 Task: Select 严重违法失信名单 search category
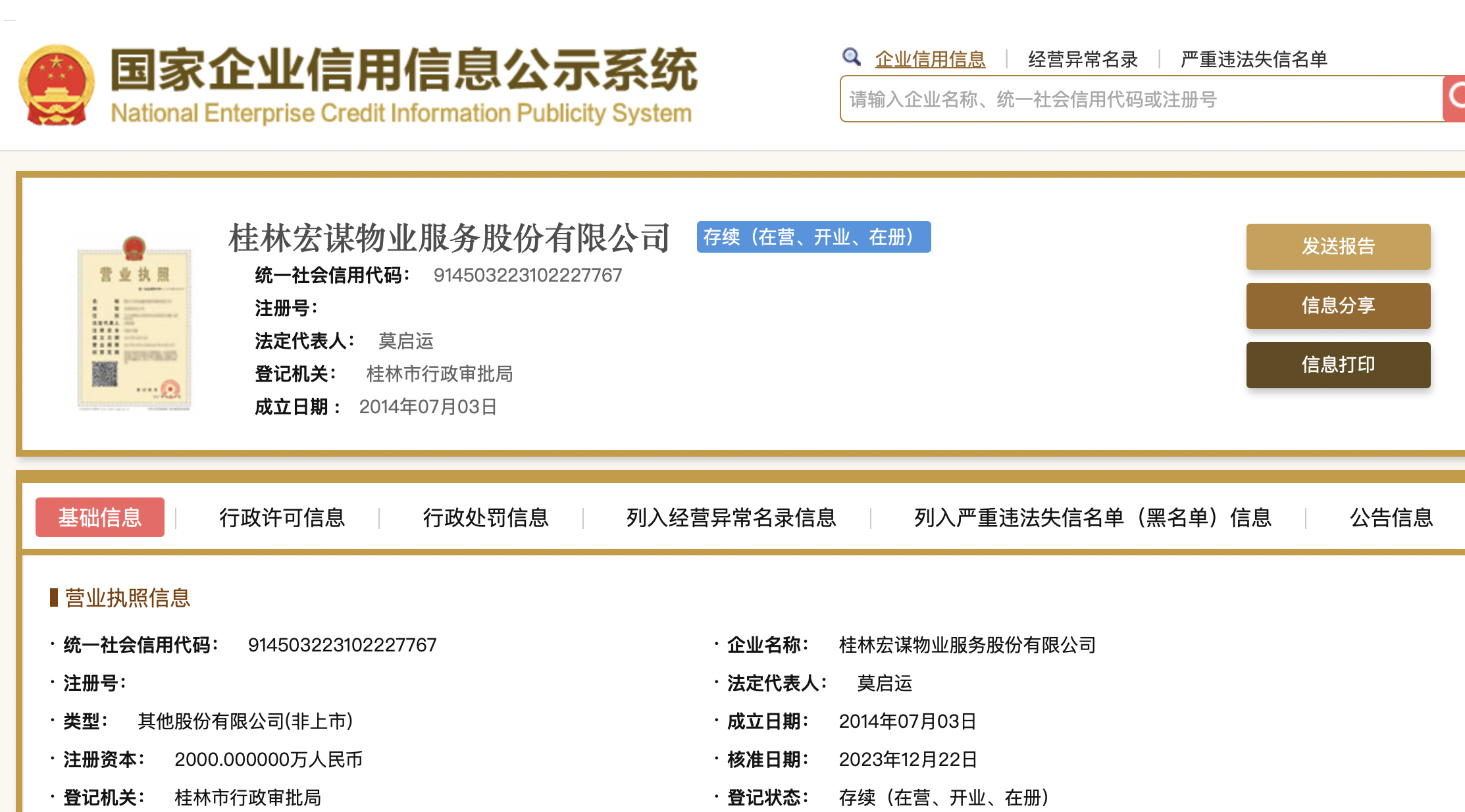1254,59
